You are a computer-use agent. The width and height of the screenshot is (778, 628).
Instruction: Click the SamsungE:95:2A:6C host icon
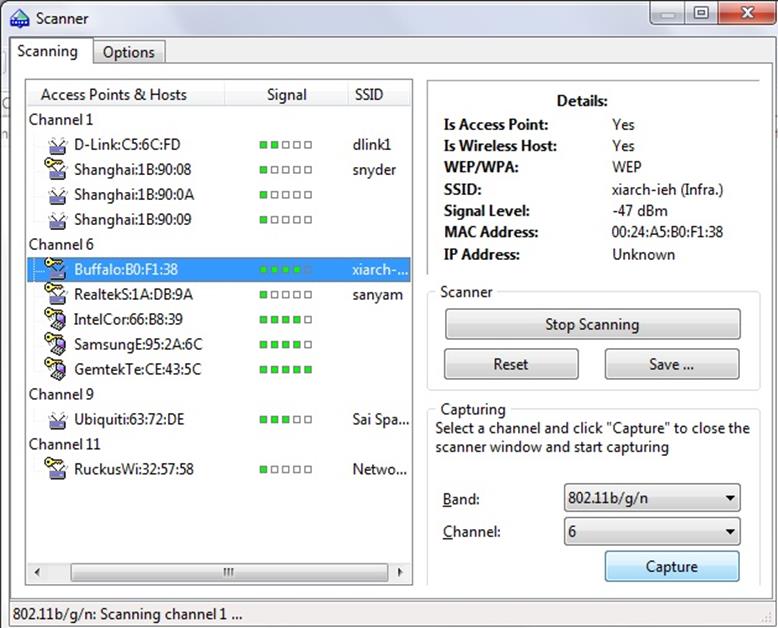tap(56, 344)
